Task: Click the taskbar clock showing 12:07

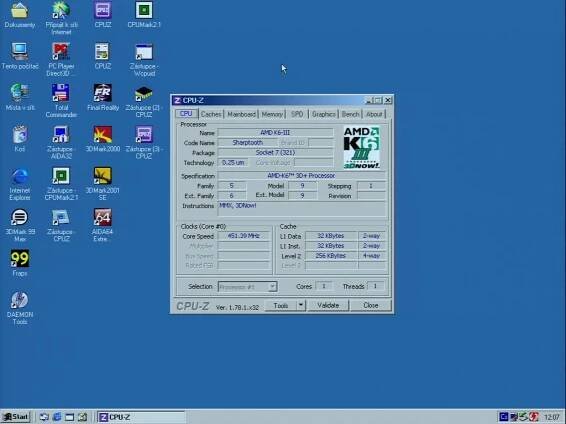Action: pyautogui.click(x=551, y=418)
